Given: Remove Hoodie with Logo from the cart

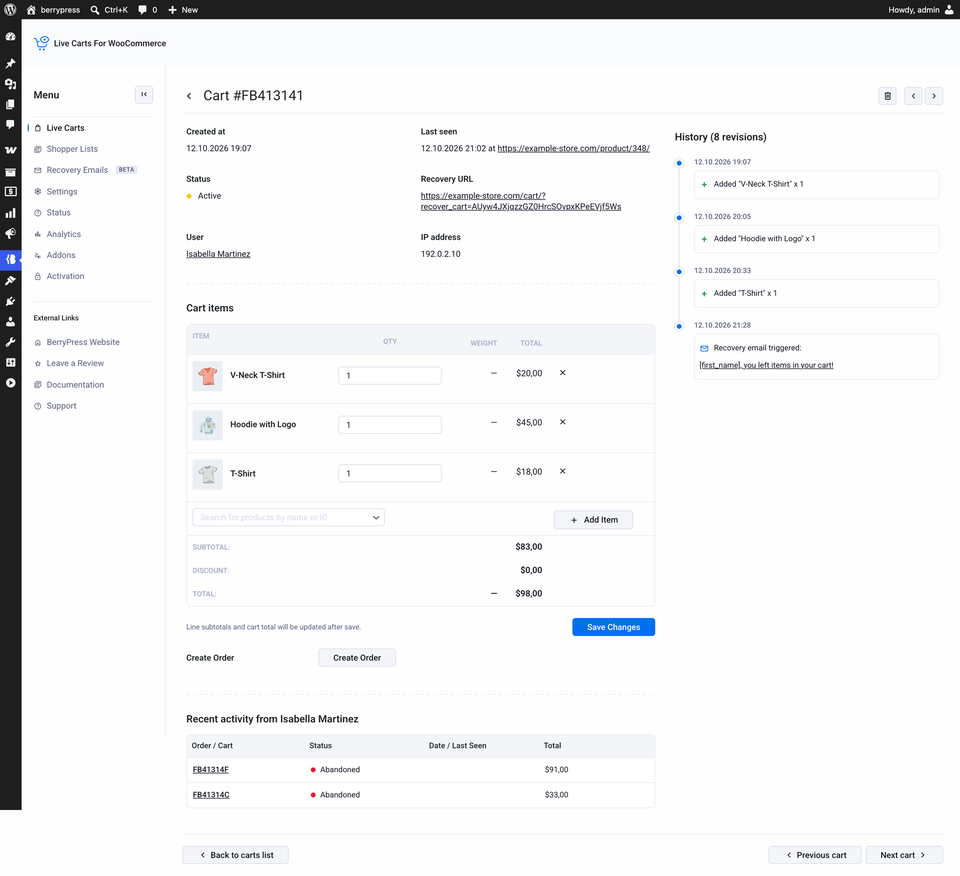Looking at the screenshot, I should pos(563,422).
